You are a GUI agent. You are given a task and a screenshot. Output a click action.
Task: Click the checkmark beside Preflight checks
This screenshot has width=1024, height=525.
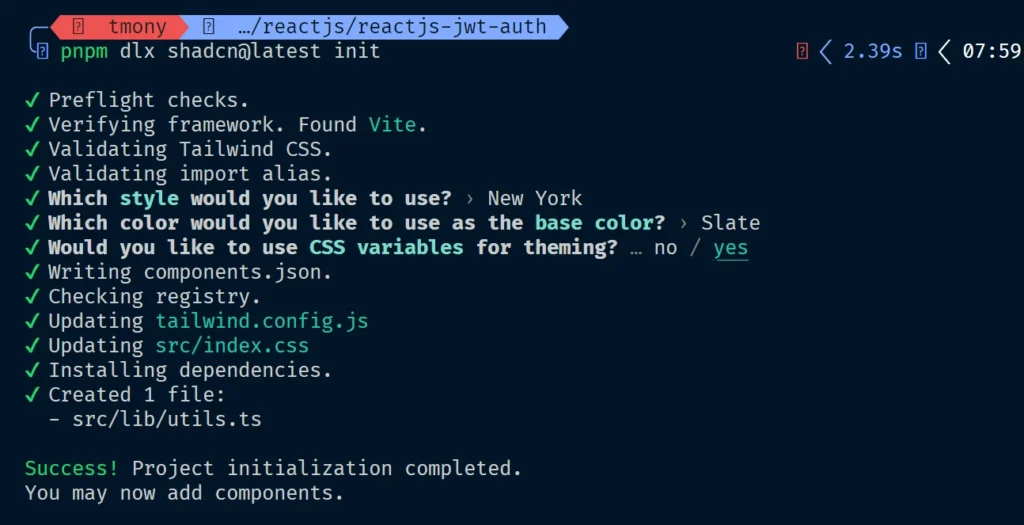tap(33, 100)
